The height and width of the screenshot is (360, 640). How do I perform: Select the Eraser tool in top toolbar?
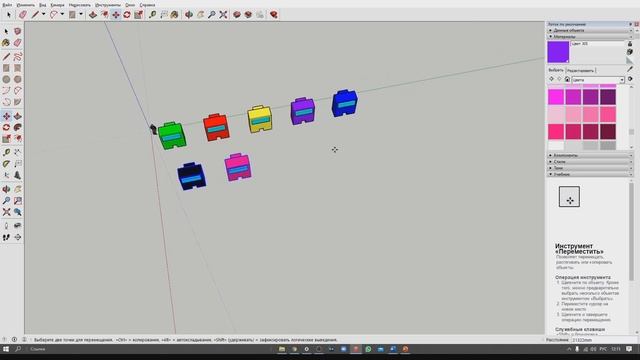[x=22, y=15]
